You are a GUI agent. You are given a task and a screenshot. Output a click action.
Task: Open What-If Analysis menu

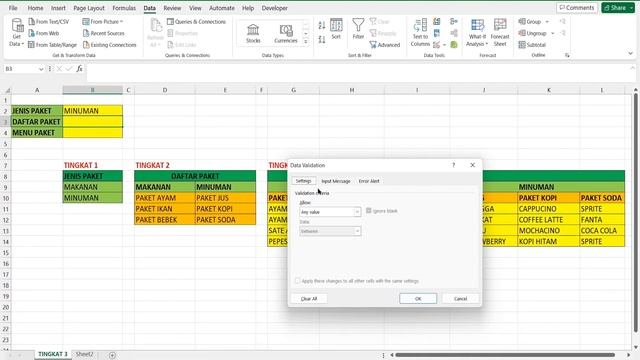[x=477, y=33]
